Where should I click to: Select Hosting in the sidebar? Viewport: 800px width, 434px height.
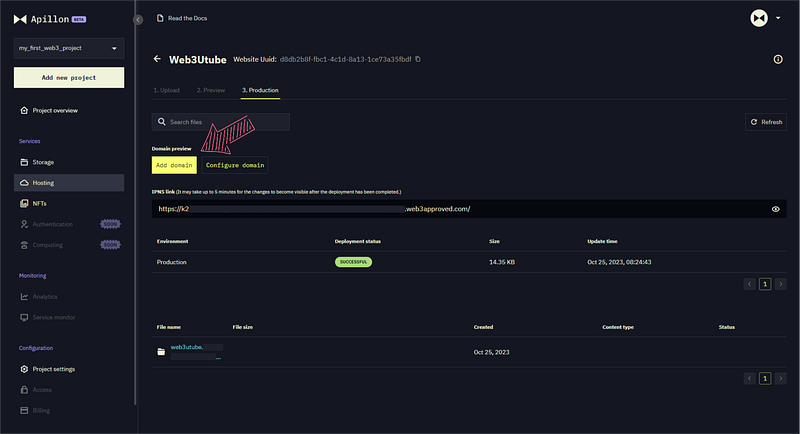coord(69,183)
